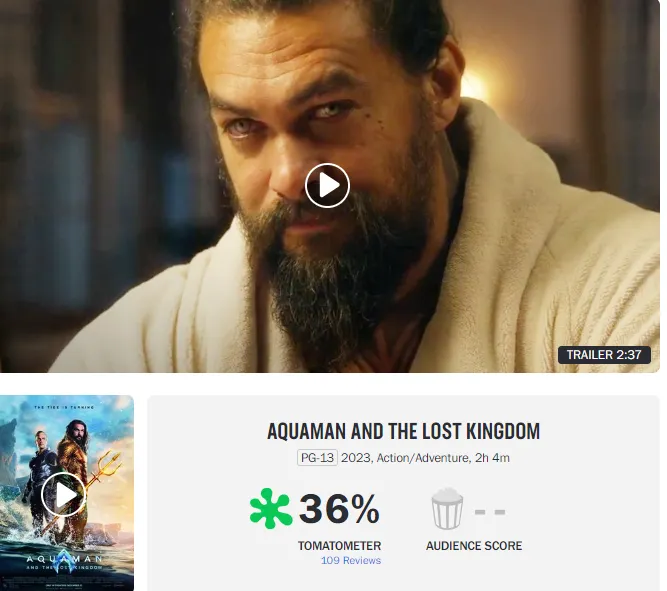Click the golden trident on the poster
667x591 pixels.
(102, 479)
